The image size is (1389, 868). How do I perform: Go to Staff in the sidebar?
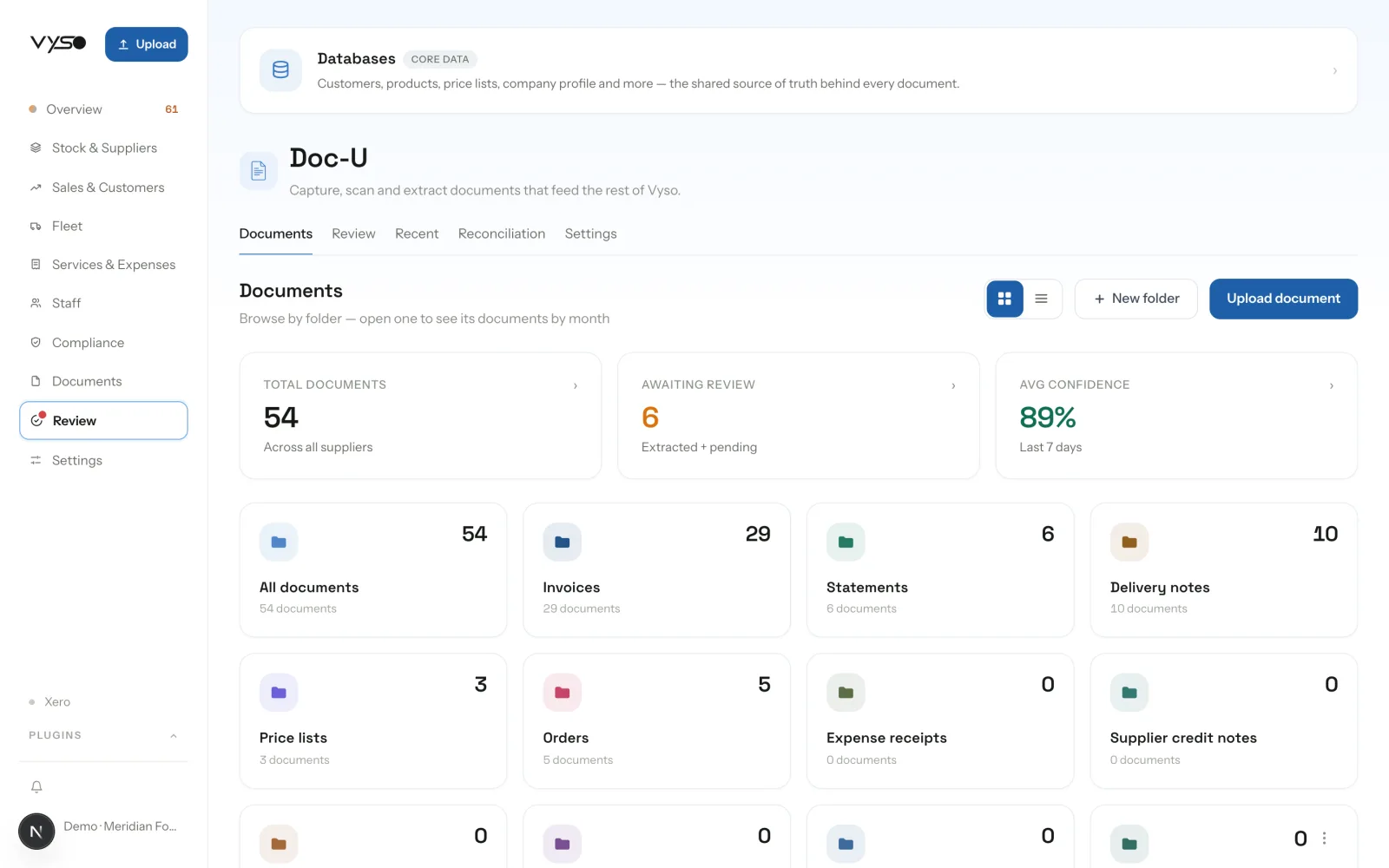[x=103, y=304]
